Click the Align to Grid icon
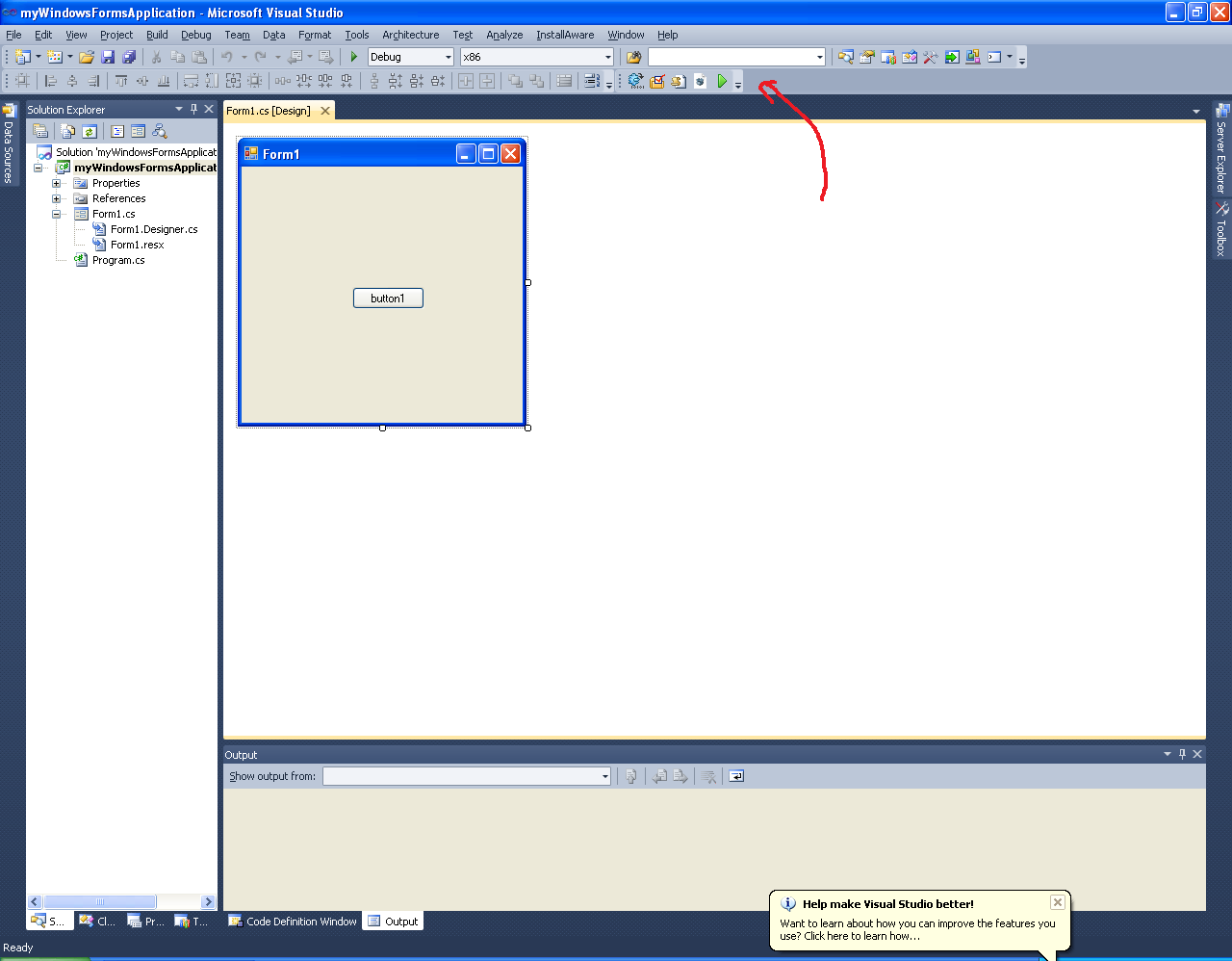This screenshot has width=1232, height=961. (x=22, y=81)
